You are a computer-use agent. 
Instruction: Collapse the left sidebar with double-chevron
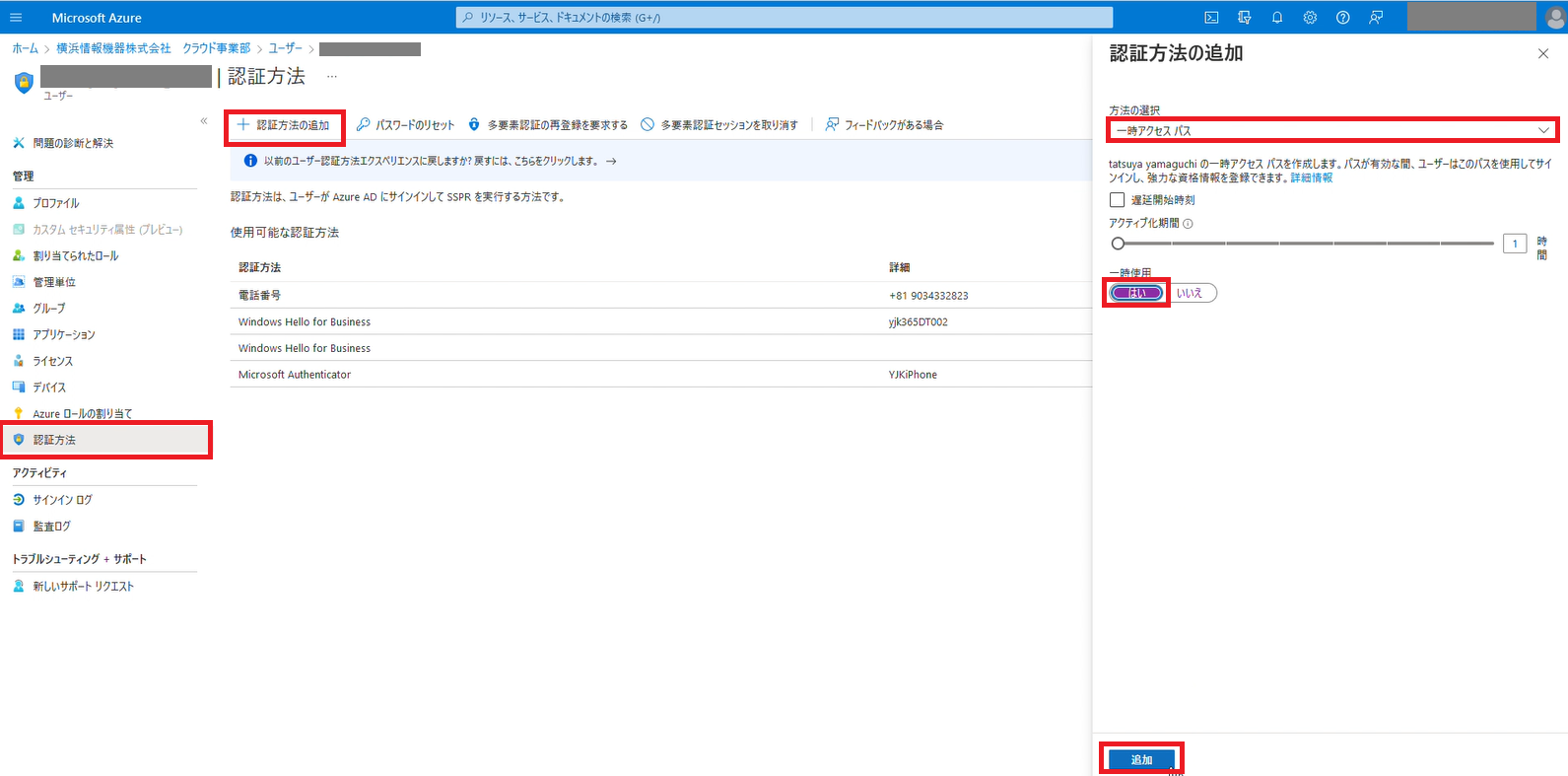point(204,121)
